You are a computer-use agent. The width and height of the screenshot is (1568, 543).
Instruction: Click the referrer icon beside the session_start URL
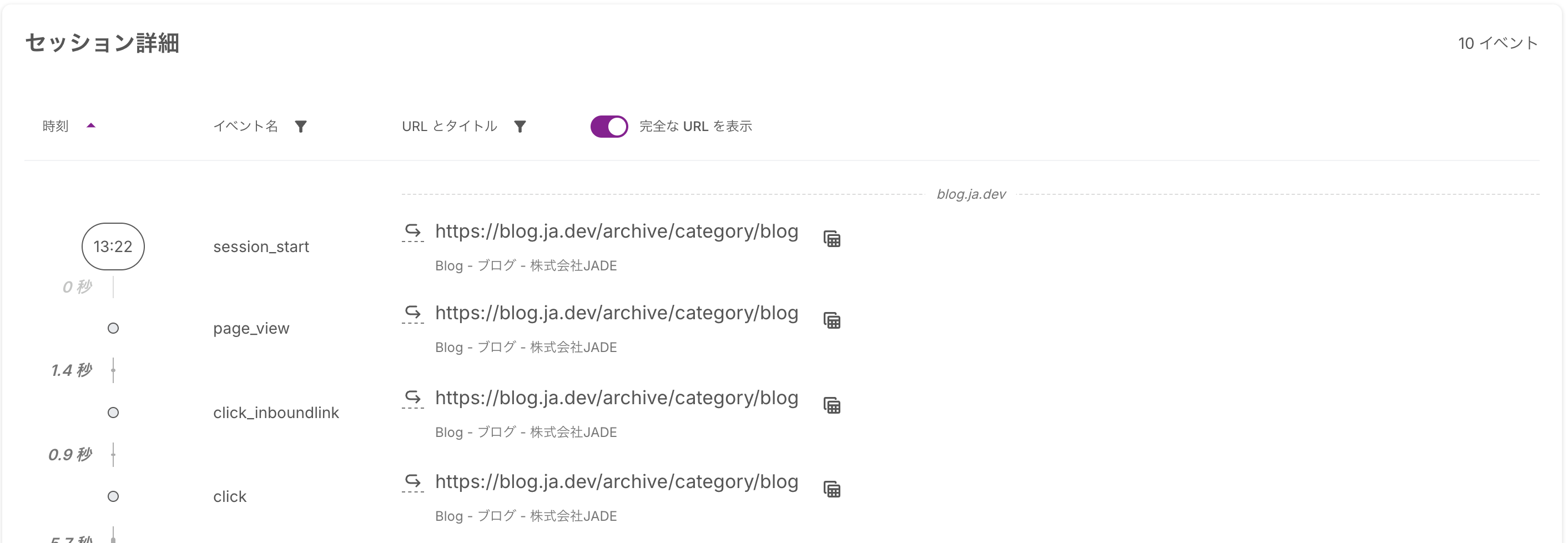414,232
